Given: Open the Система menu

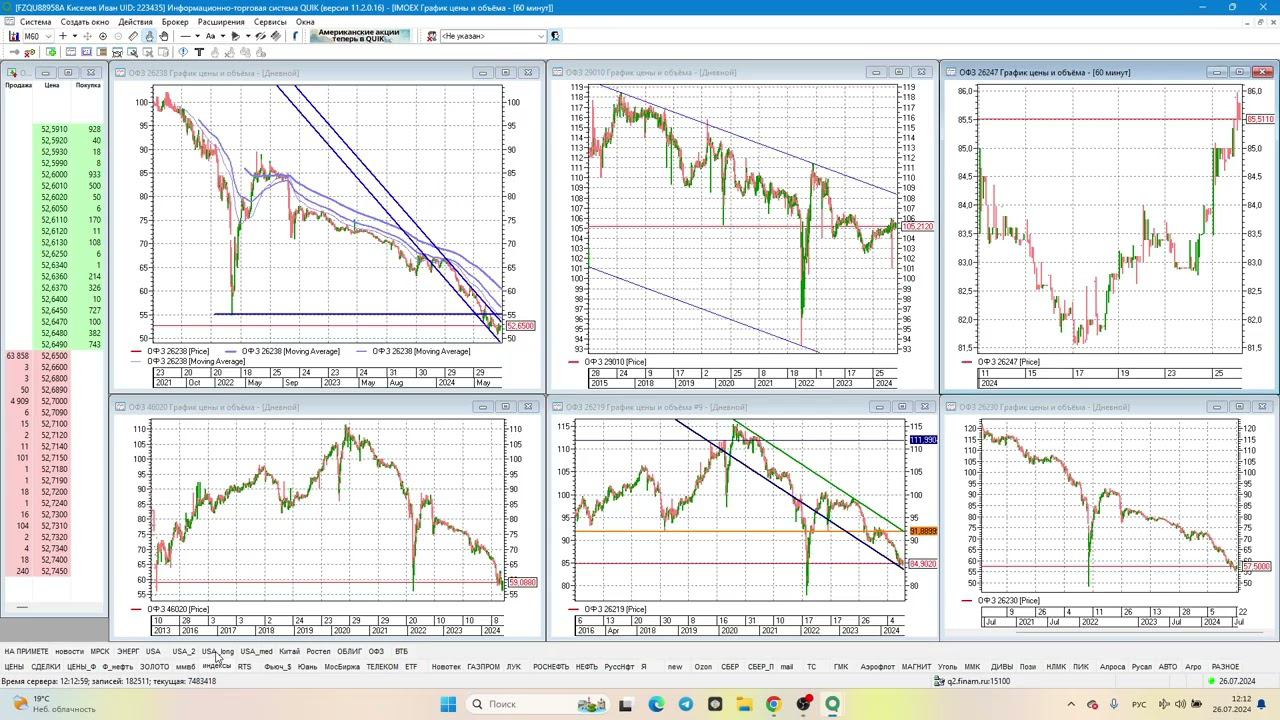Looking at the screenshot, I should (x=35, y=22).
